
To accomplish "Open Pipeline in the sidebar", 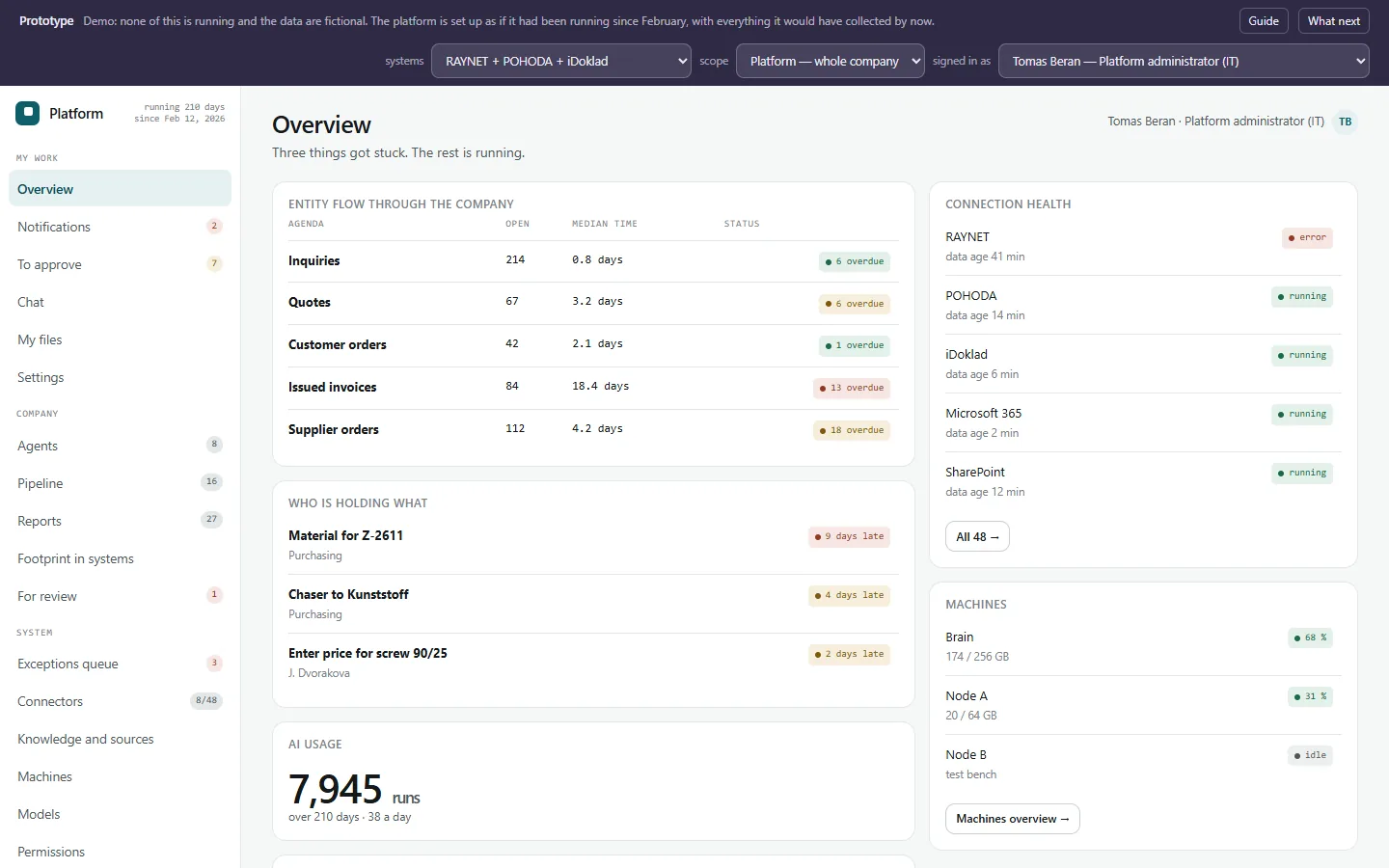I will [120, 483].
